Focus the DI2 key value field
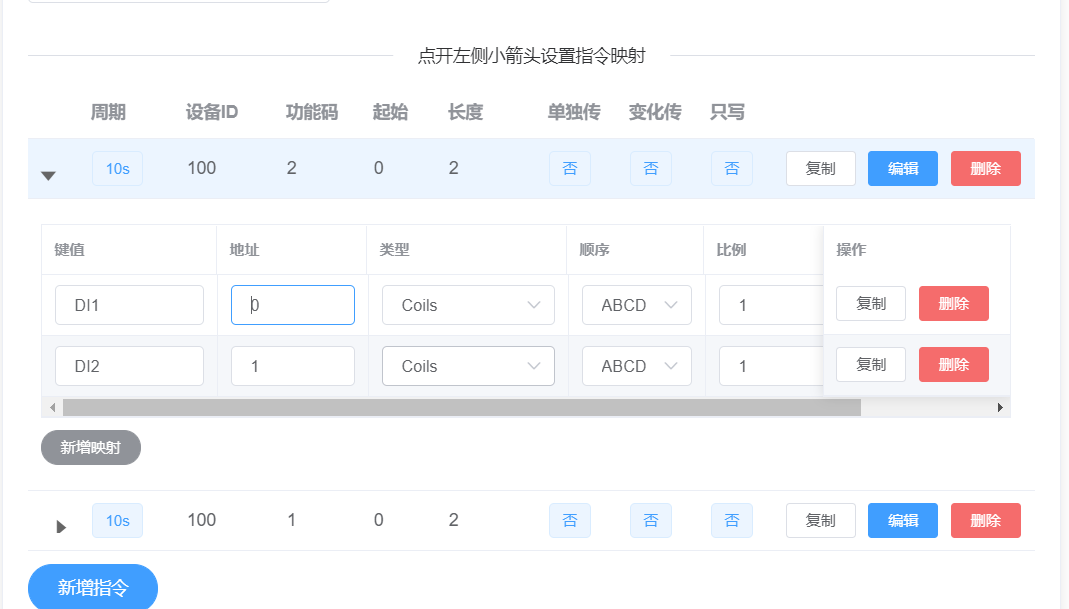1069x609 pixels. point(130,366)
